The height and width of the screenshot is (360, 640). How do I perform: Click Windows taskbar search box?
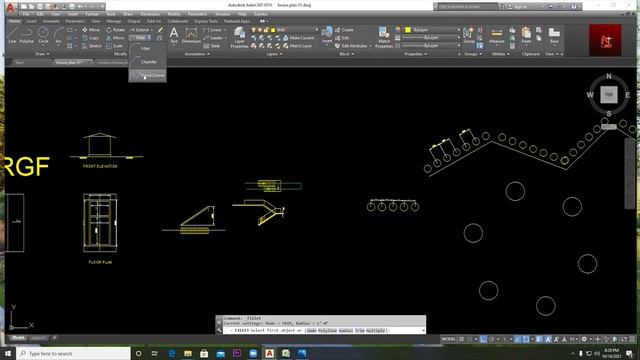coord(73,353)
